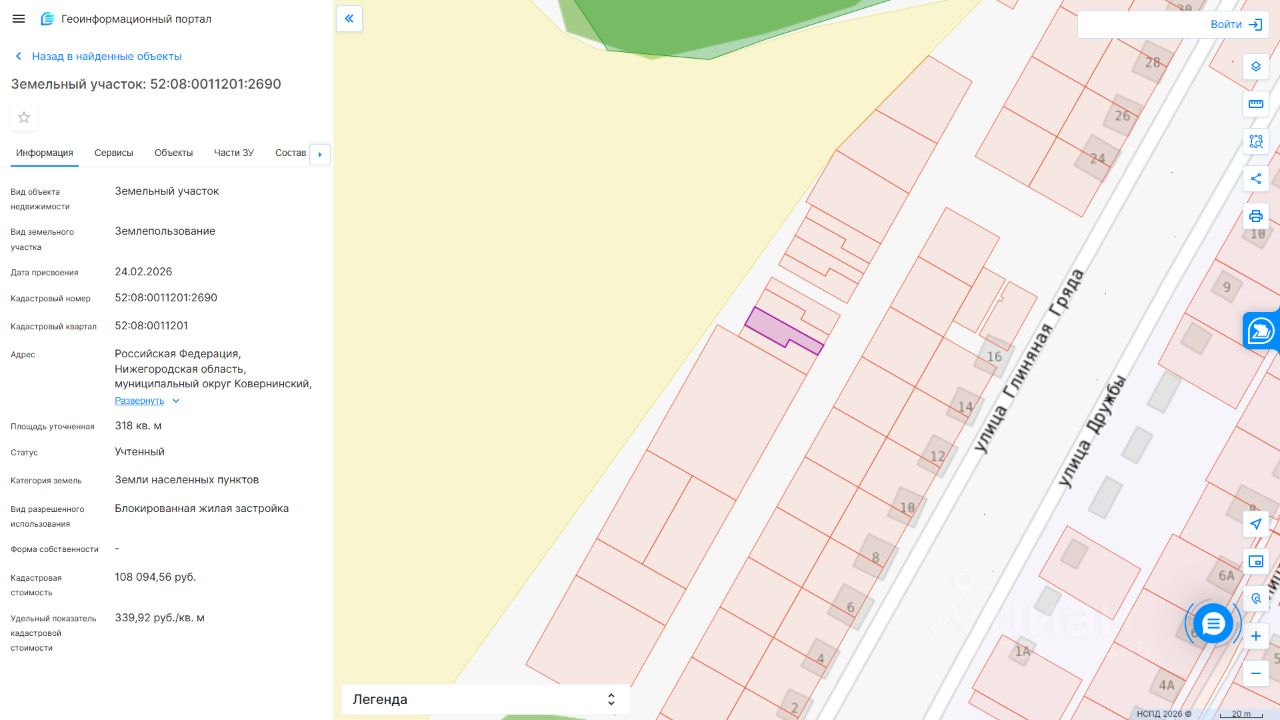The image size is (1280, 720).
Task: Switch to the Объекты tab
Action: [174, 153]
